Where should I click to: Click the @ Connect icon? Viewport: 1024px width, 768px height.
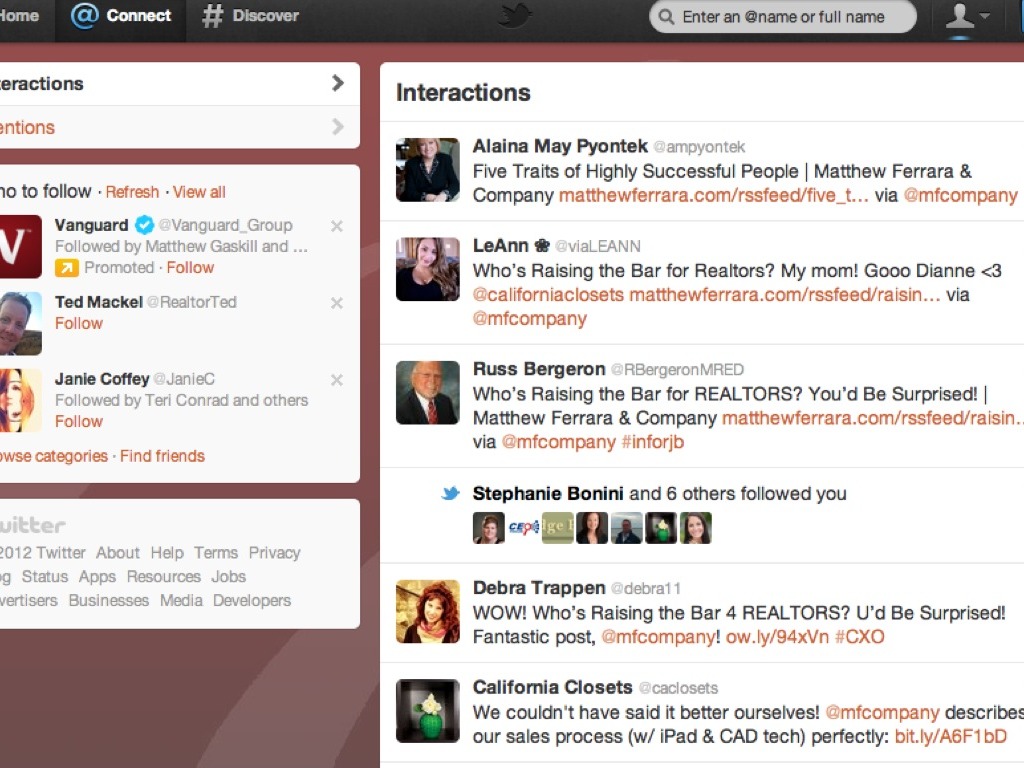click(x=84, y=16)
